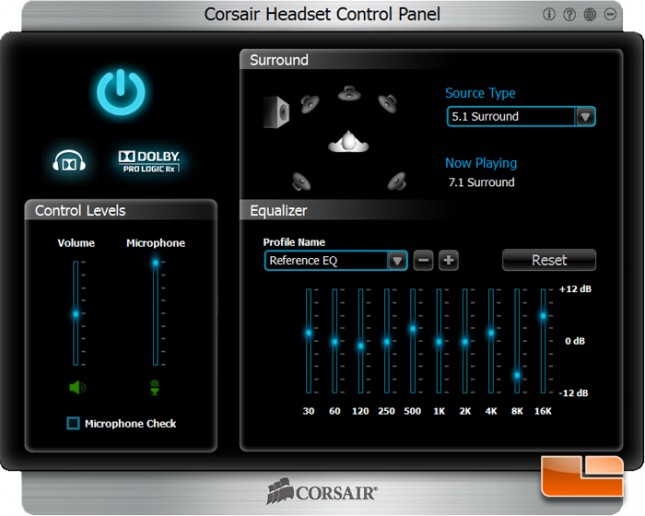Select the rear left speaker icon
The width and height of the screenshot is (645, 516).
point(302,181)
